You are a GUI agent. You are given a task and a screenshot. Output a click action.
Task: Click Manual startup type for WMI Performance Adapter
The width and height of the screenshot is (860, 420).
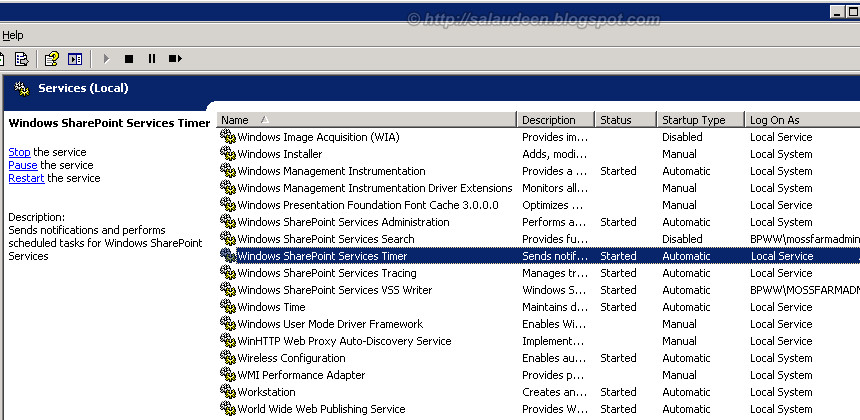(680, 375)
